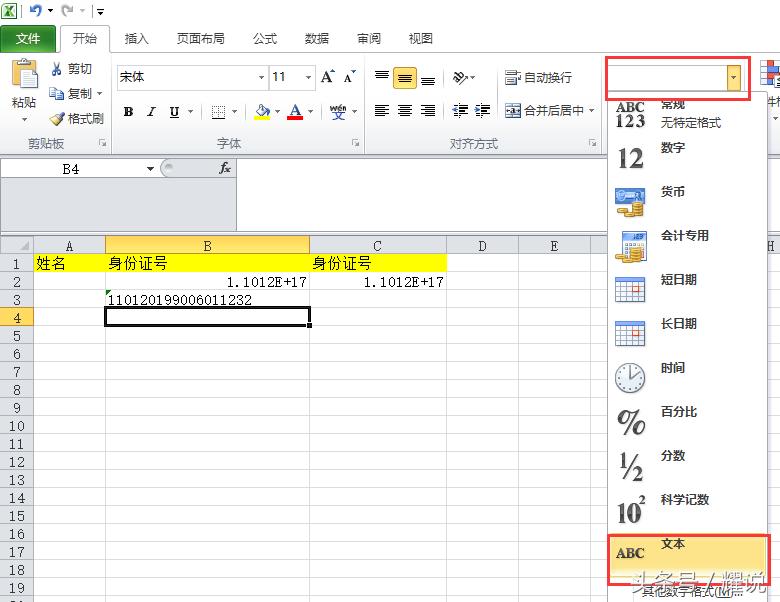
Task: Click the Cut scissors button
Action: (x=72, y=69)
